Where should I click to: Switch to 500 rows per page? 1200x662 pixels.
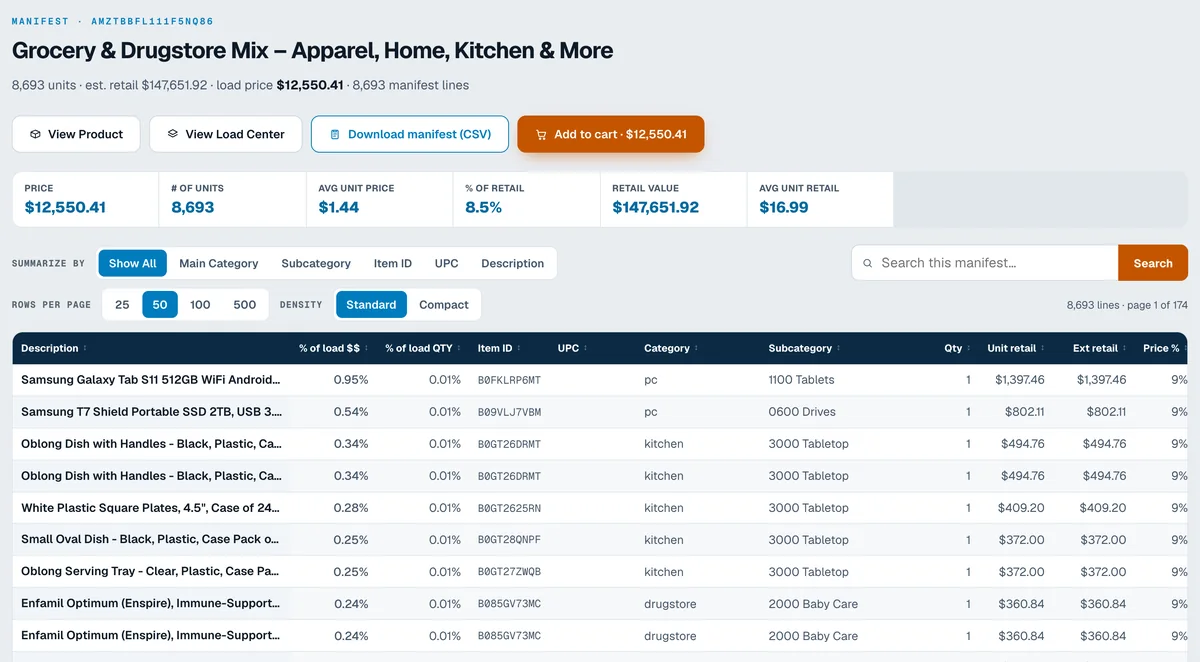point(244,305)
